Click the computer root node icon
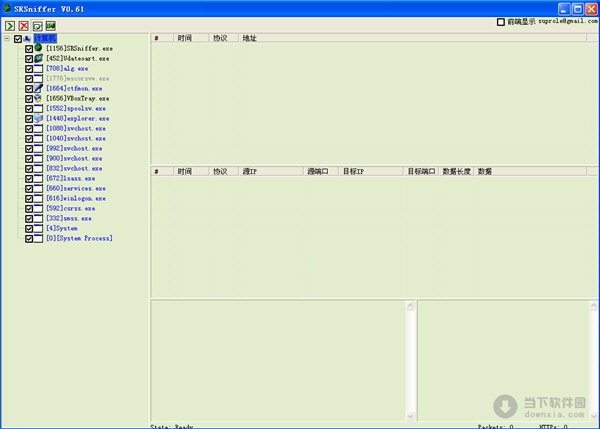Screen dimensions: 600x429 click(28, 39)
